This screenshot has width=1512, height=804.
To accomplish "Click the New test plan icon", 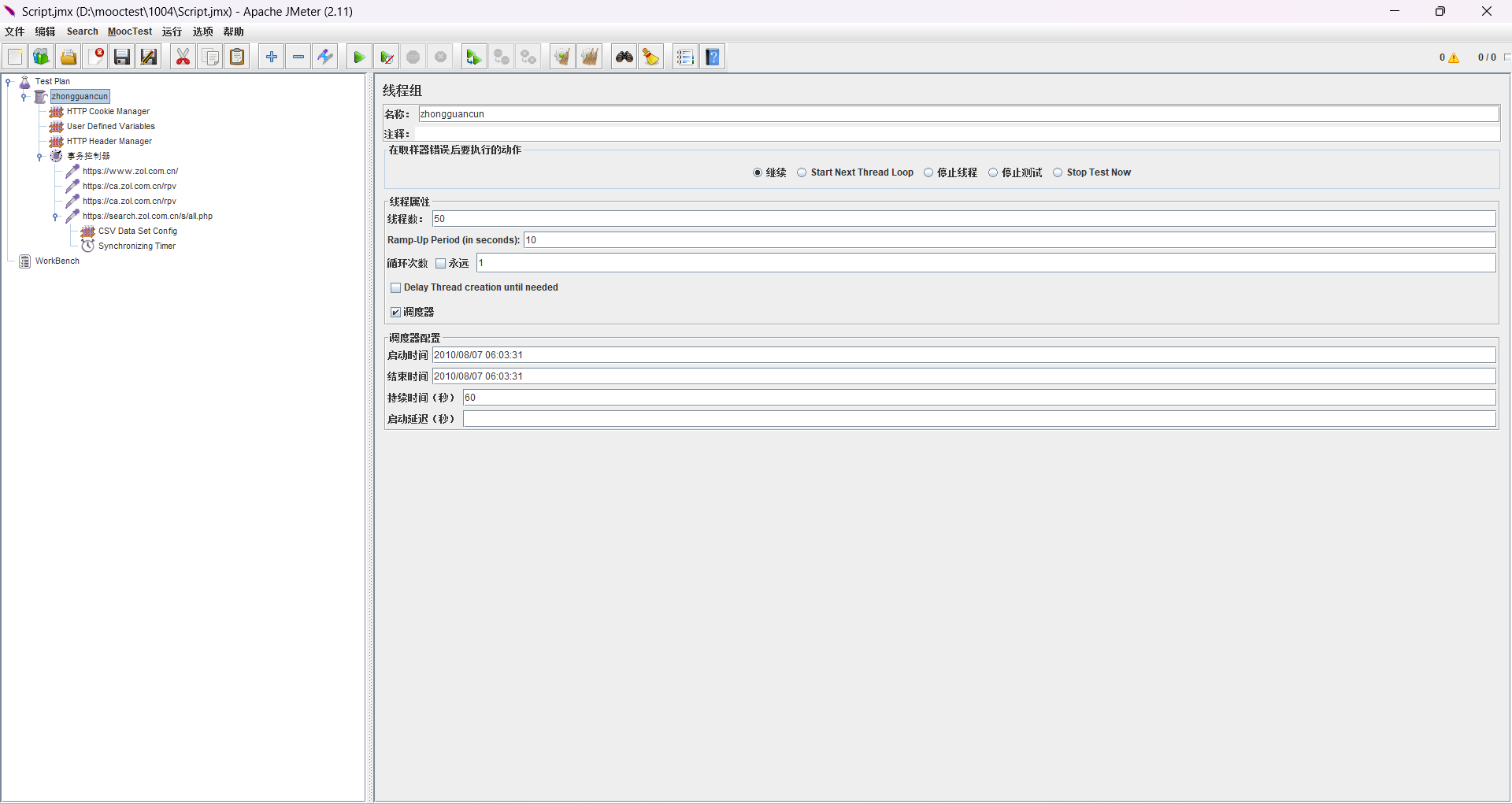I will click(x=15, y=57).
